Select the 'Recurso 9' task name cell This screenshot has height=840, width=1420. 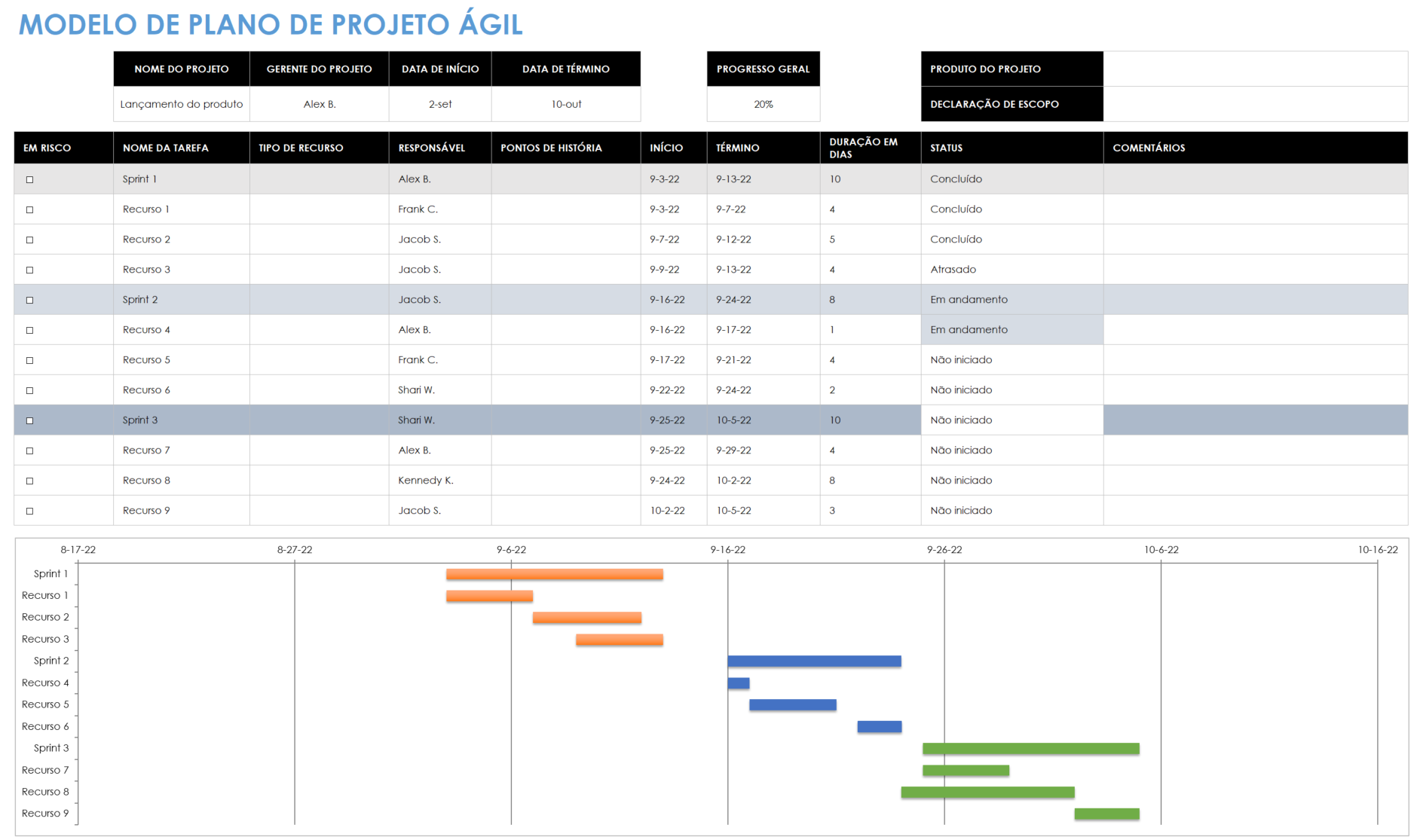pyautogui.click(x=182, y=511)
